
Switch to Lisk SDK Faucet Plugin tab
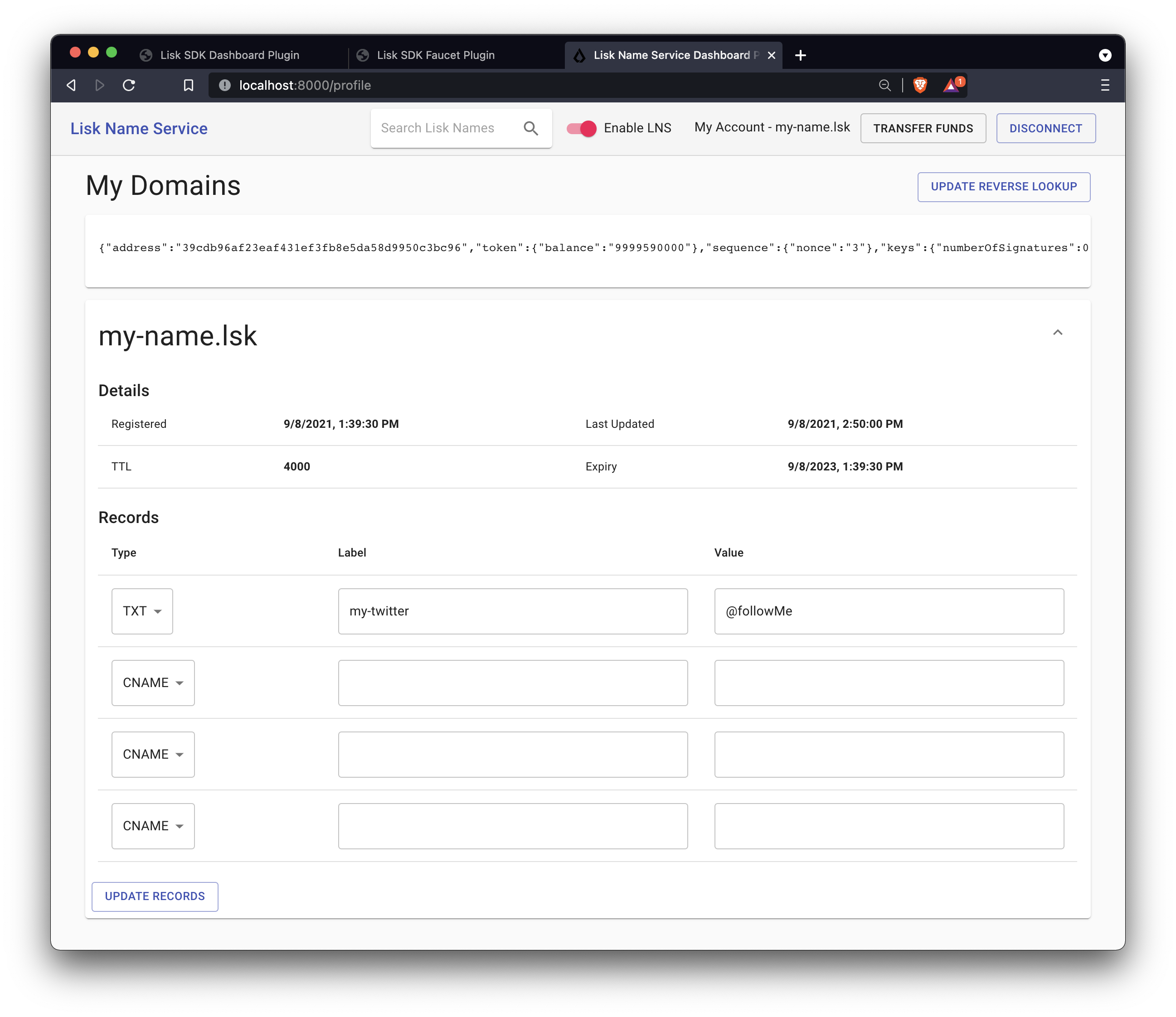(x=435, y=55)
